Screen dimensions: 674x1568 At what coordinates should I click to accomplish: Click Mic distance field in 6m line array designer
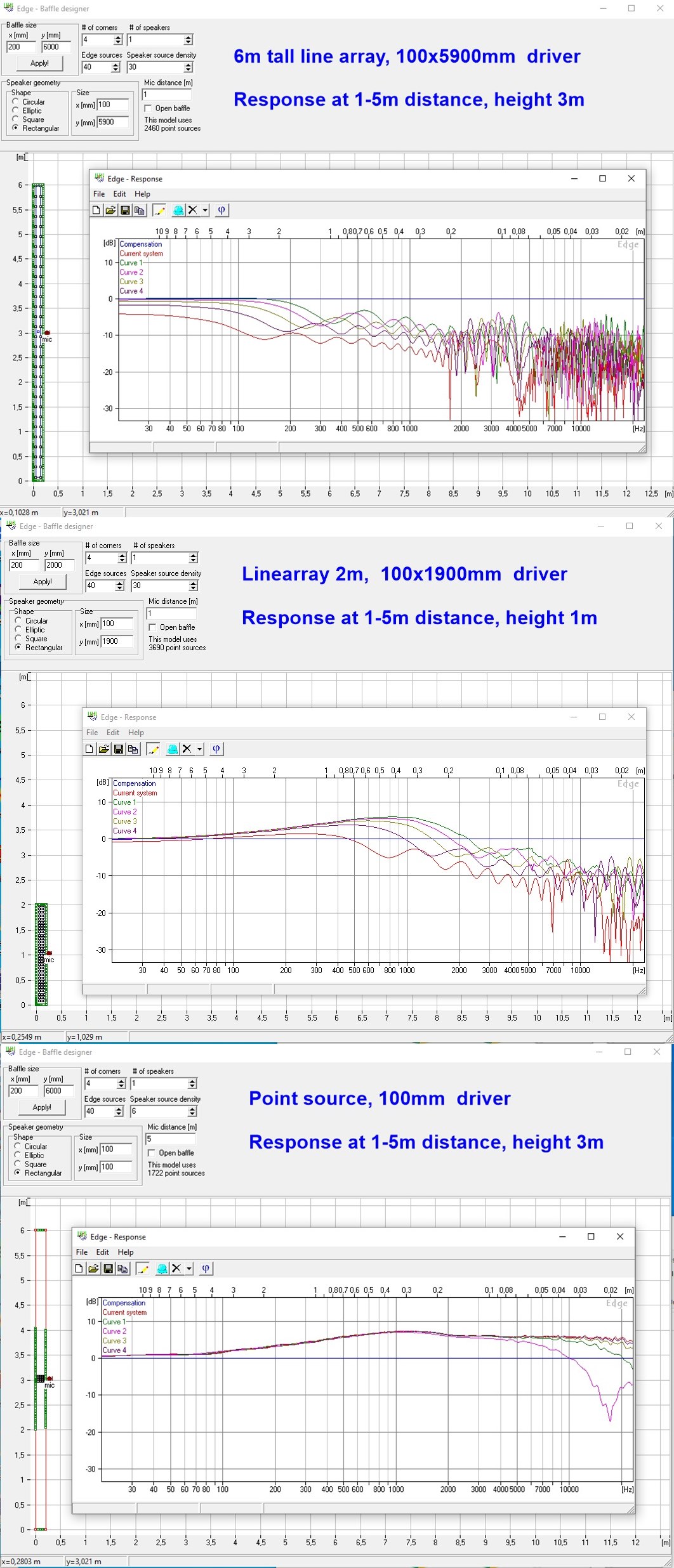(x=167, y=94)
